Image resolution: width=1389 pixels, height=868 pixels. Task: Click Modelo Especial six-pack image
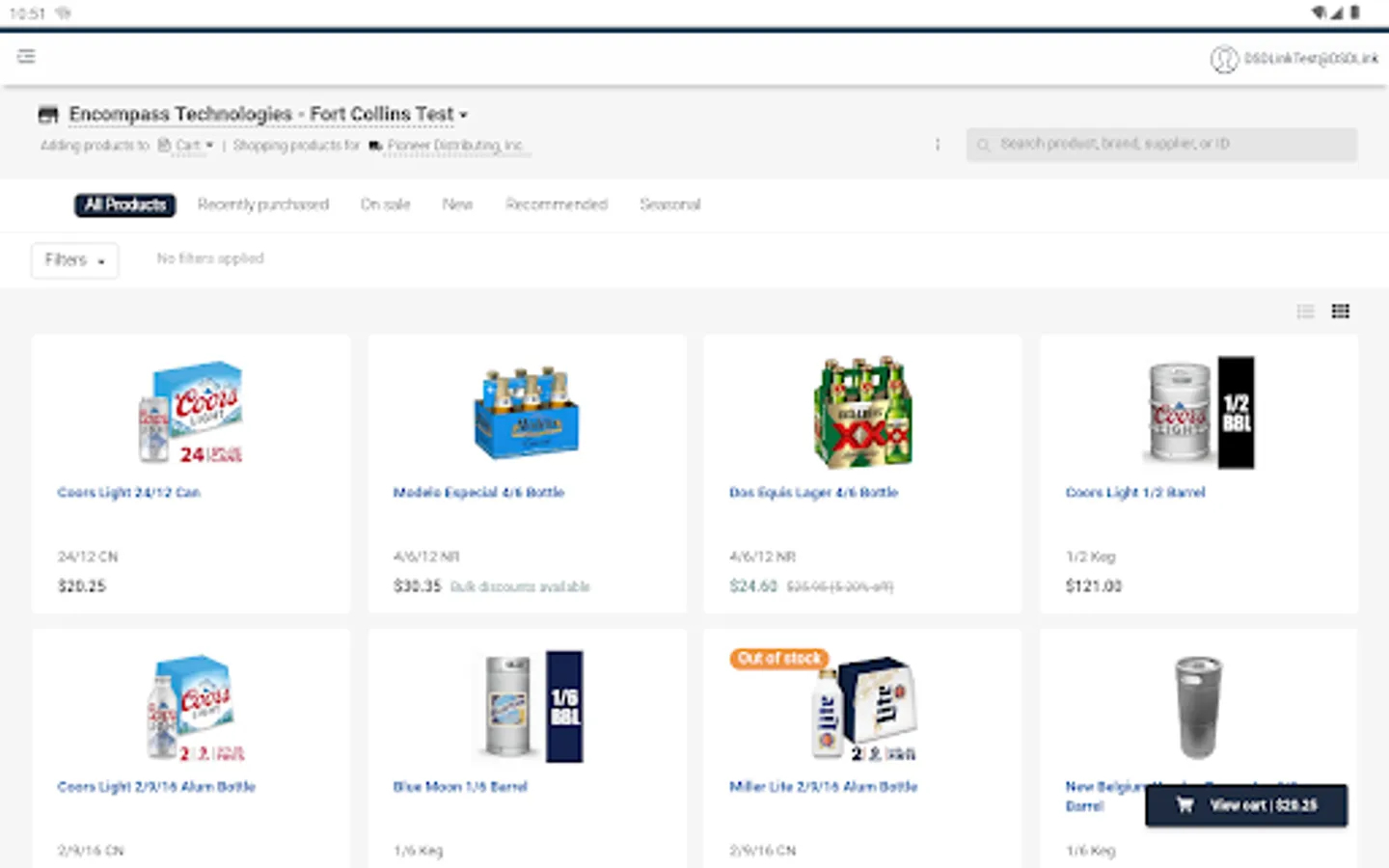527,413
